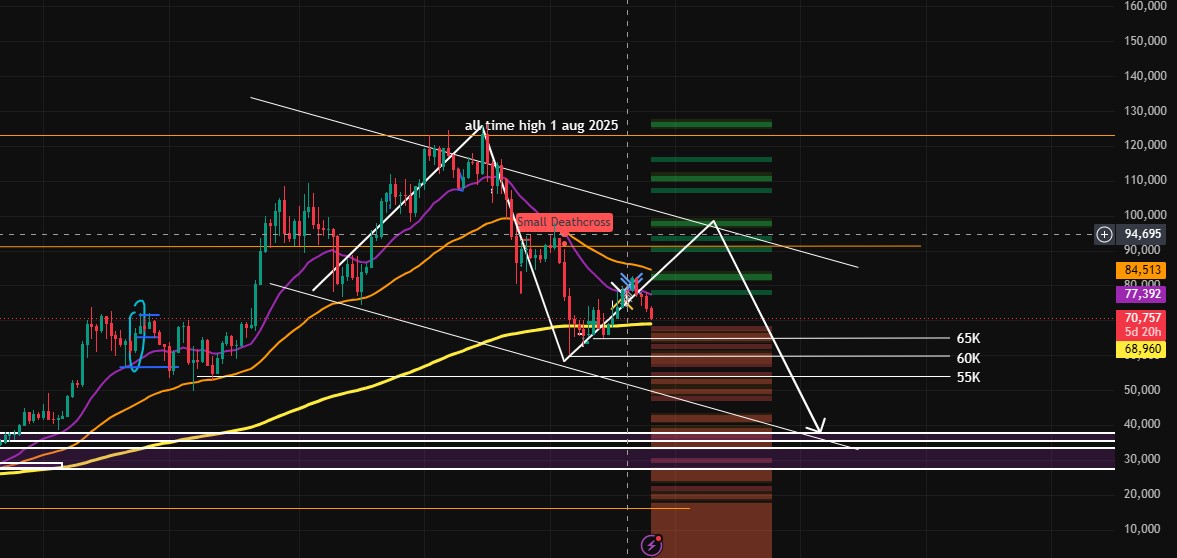Select the Small Deathcross label

[564, 222]
